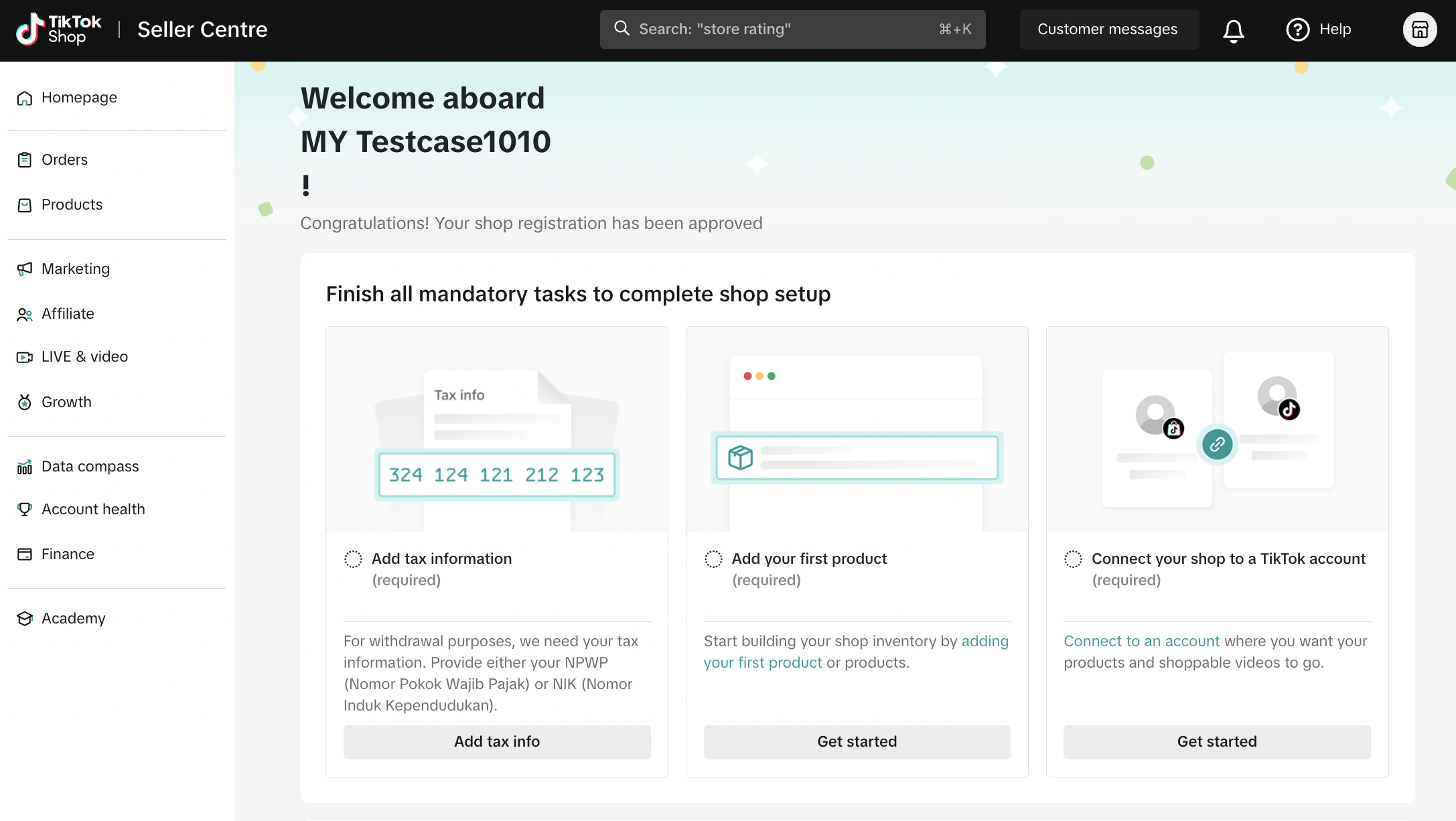This screenshot has height=821, width=1456.
Task: Click the TikTok account link illustration
Action: [x=1217, y=429]
